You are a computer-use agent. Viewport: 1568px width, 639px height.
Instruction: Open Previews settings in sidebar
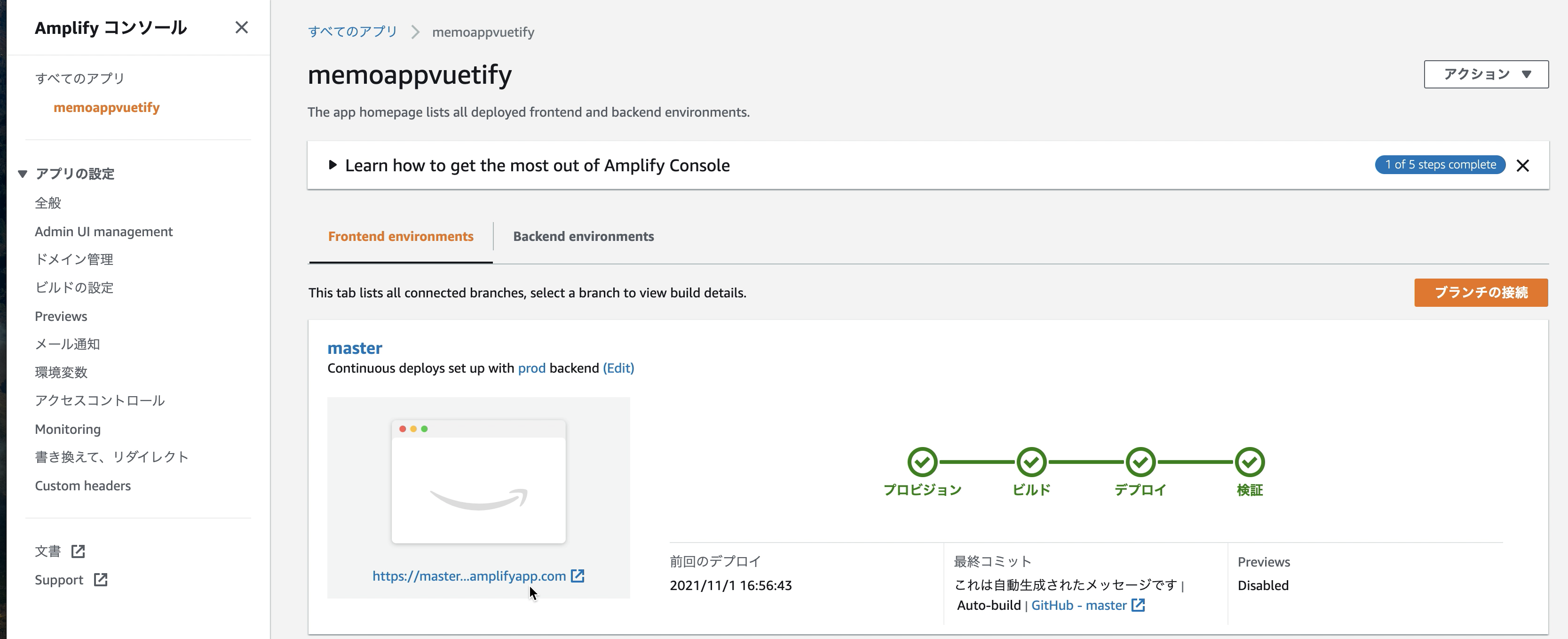tap(61, 316)
